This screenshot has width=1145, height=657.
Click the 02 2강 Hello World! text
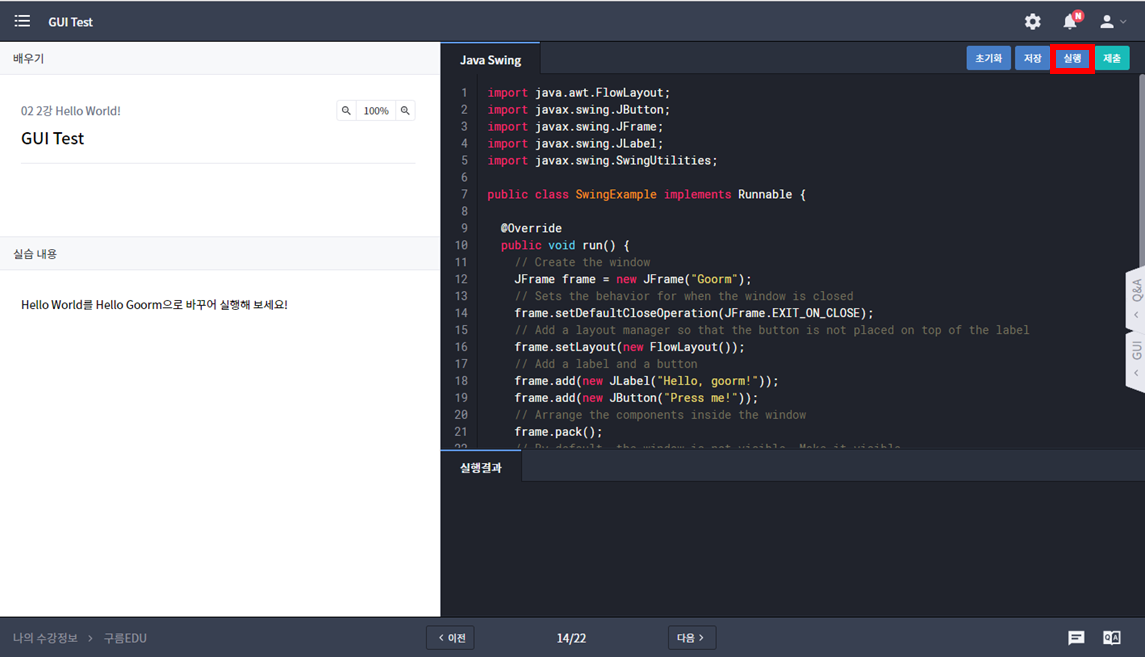71,111
